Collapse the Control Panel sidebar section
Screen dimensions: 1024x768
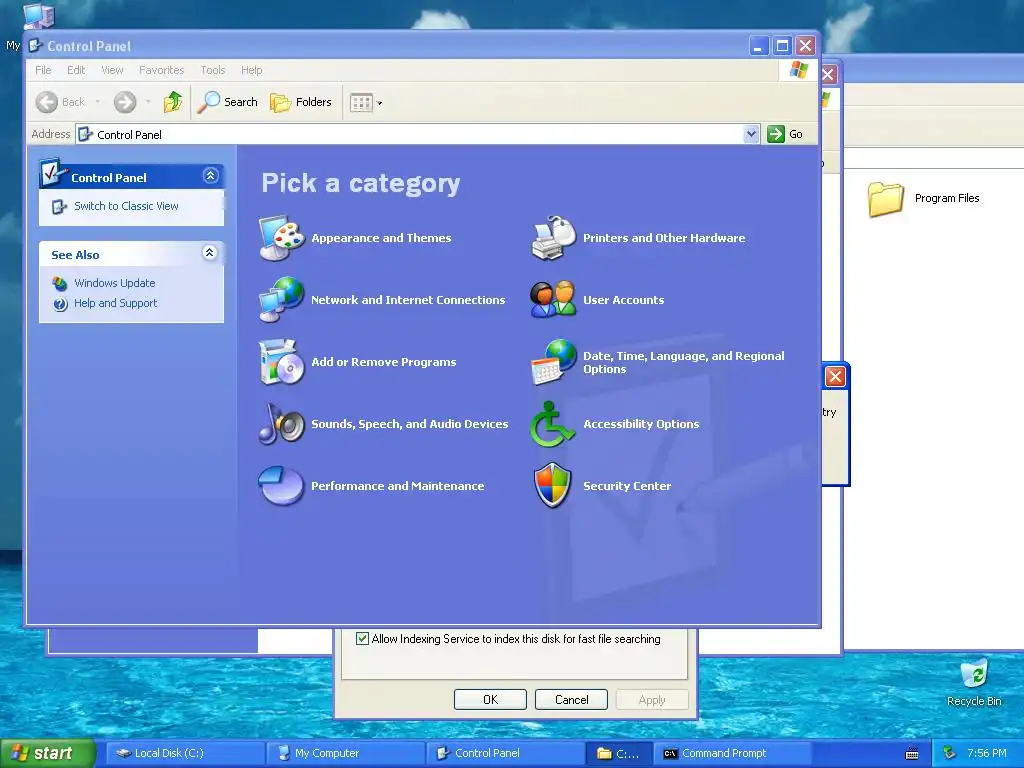tap(210, 176)
